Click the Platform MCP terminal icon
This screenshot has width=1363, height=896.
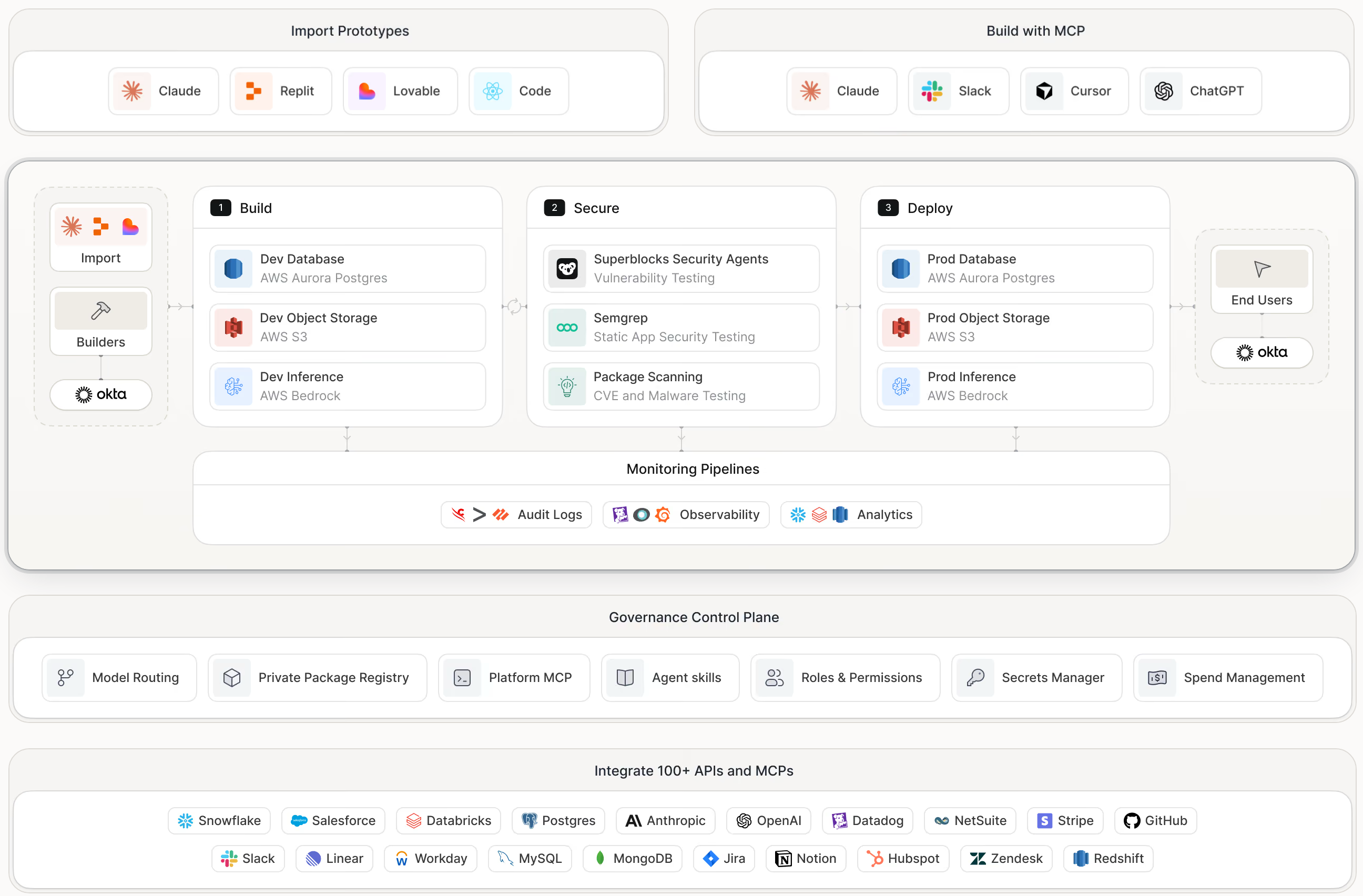pos(462,678)
